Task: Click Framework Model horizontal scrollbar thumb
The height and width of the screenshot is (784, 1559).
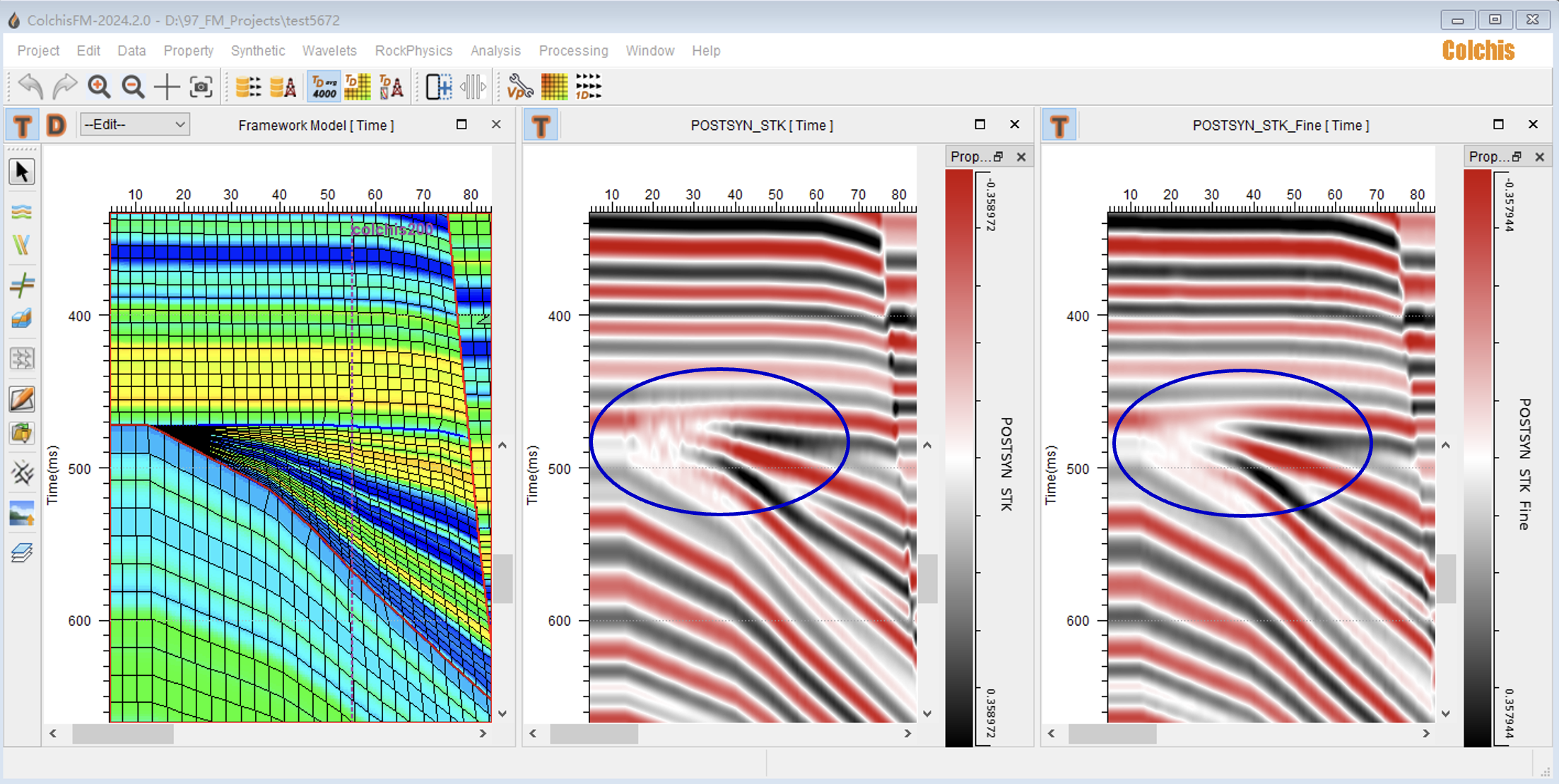Action: (x=123, y=734)
